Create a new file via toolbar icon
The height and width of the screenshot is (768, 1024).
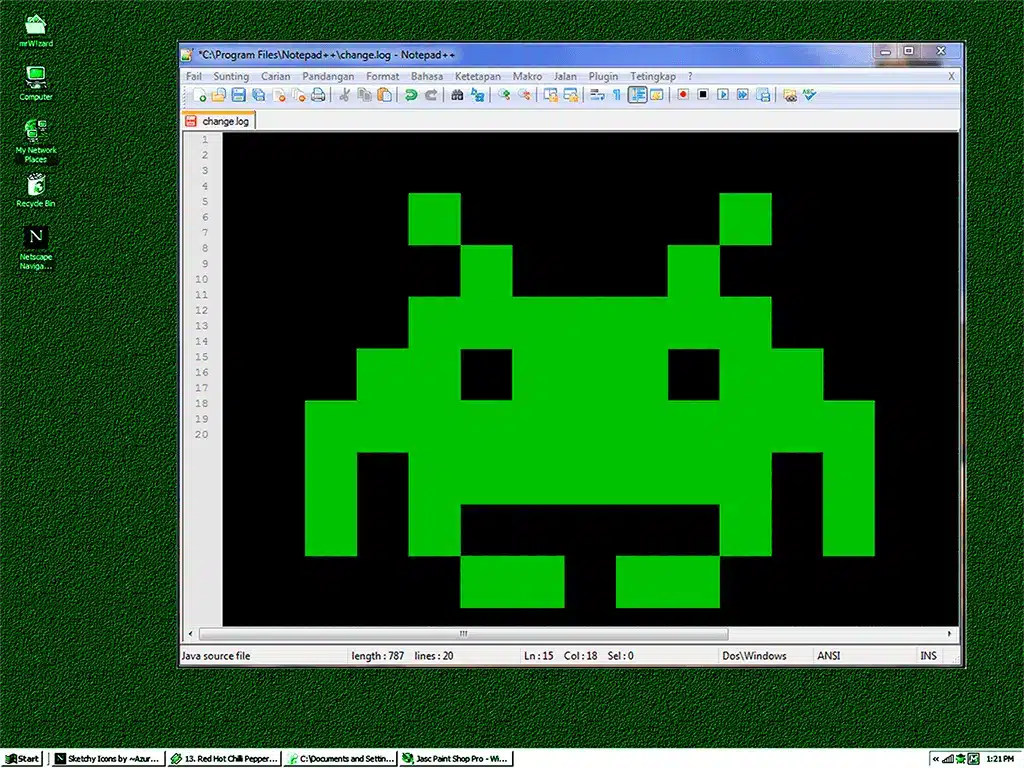[x=200, y=95]
